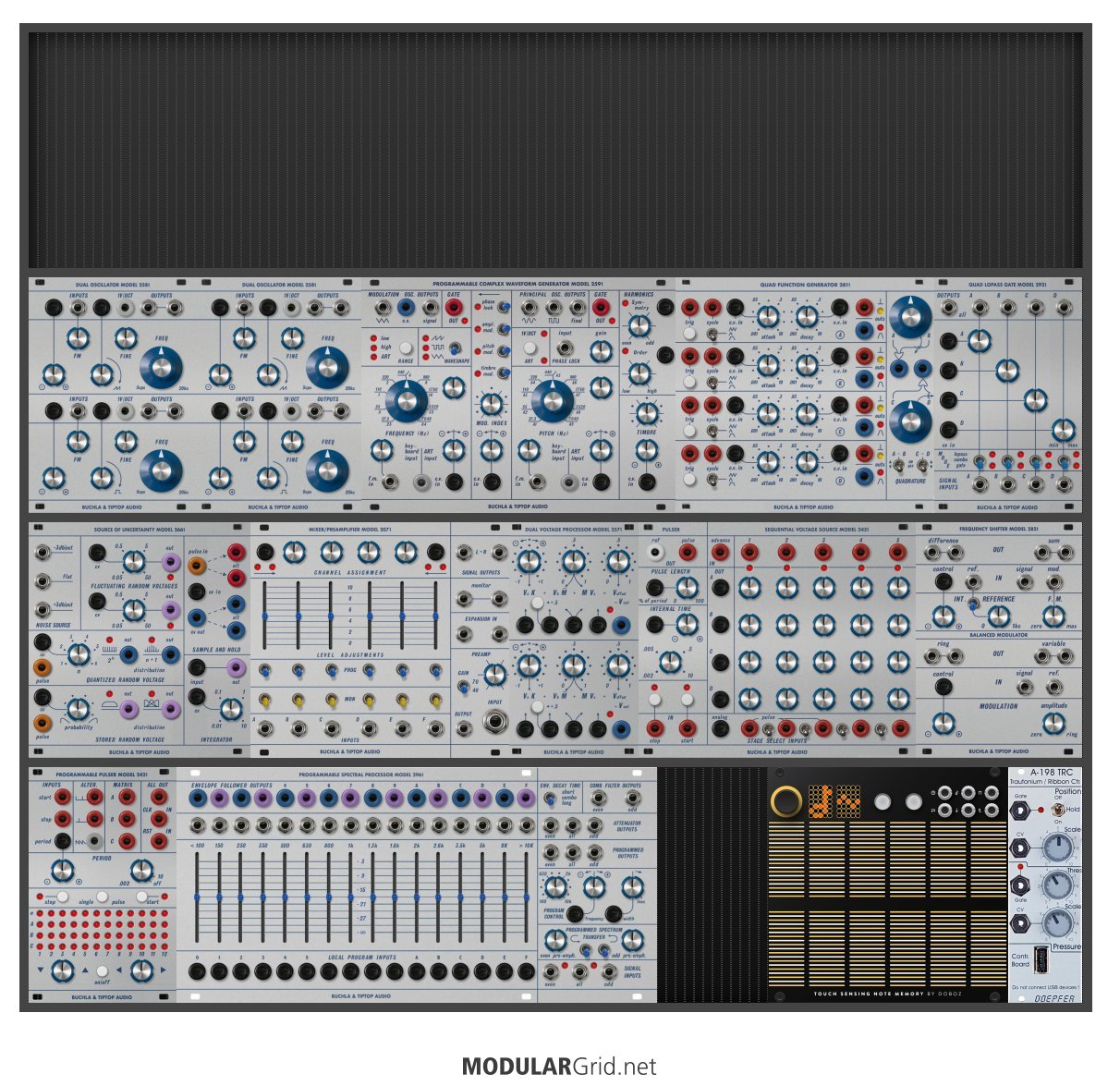Click the Programmable Pulser red start input jack
Image resolution: width=1120 pixels, height=1086 pixels.
pos(62,797)
